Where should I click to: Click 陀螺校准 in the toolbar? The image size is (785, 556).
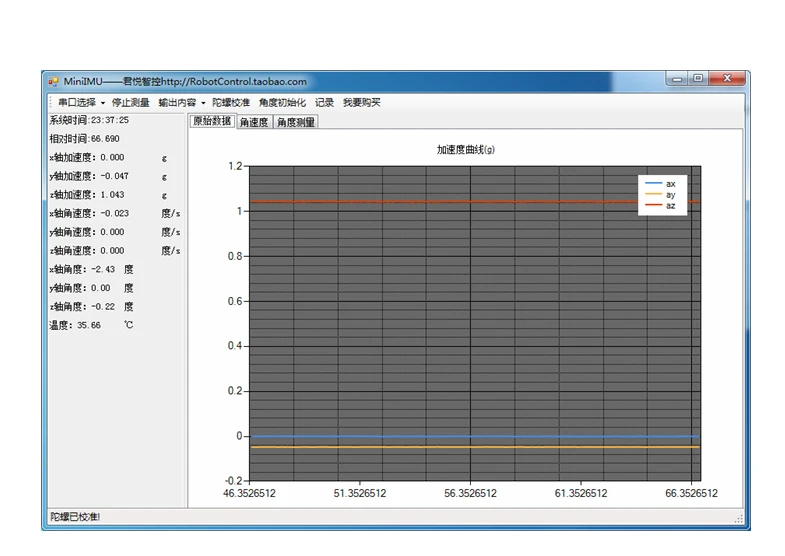click(232, 102)
